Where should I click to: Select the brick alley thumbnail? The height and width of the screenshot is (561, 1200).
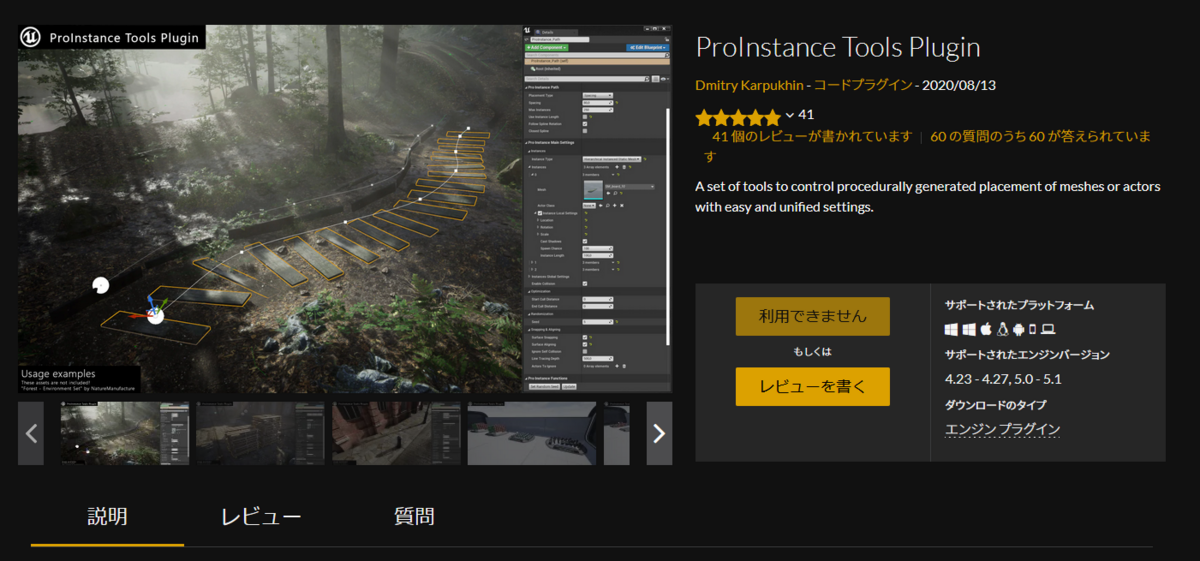pyautogui.click(x=396, y=433)
